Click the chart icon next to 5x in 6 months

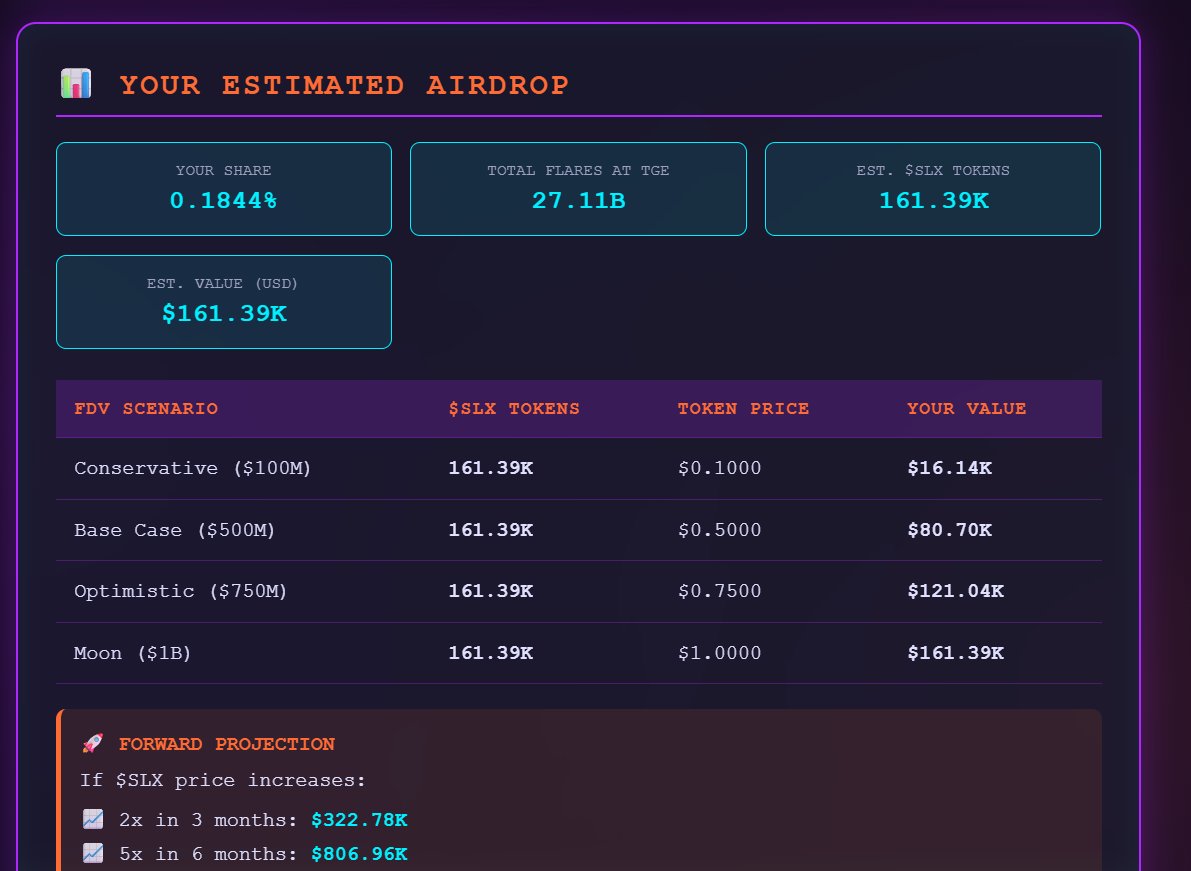(93, 854)
